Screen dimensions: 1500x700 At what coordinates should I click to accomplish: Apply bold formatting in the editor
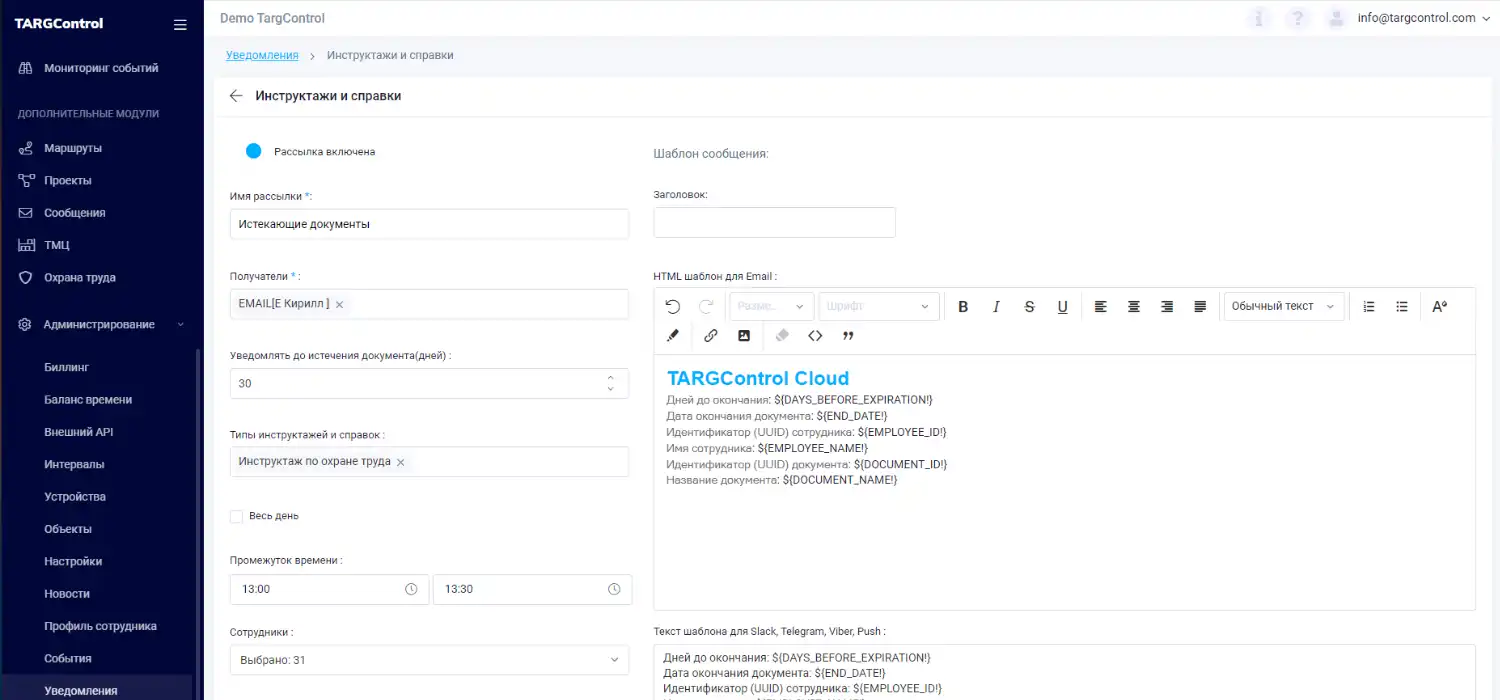click(x=962, y=306)
